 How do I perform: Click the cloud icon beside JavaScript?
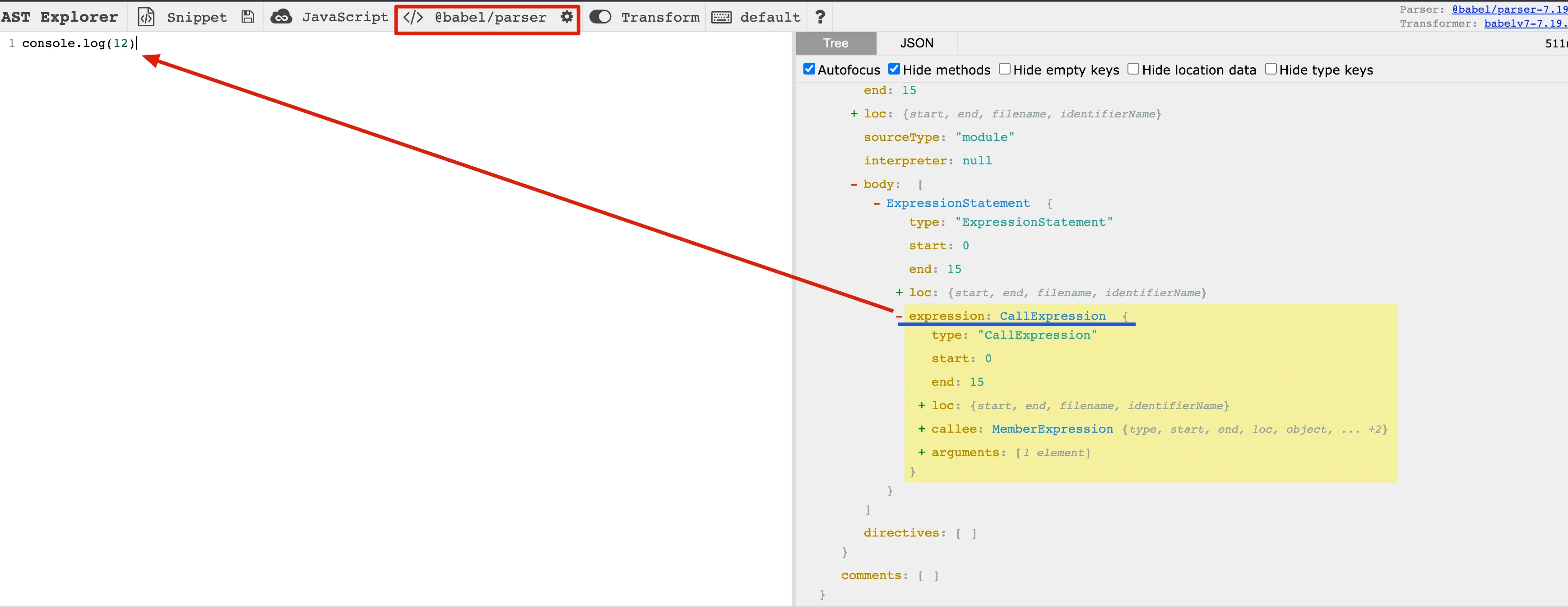281,17
